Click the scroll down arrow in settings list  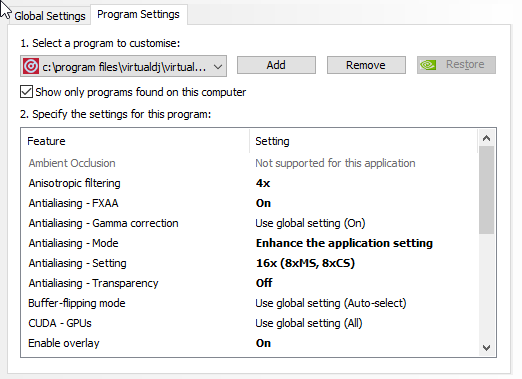pyautogui.click(x=486, y=348)
